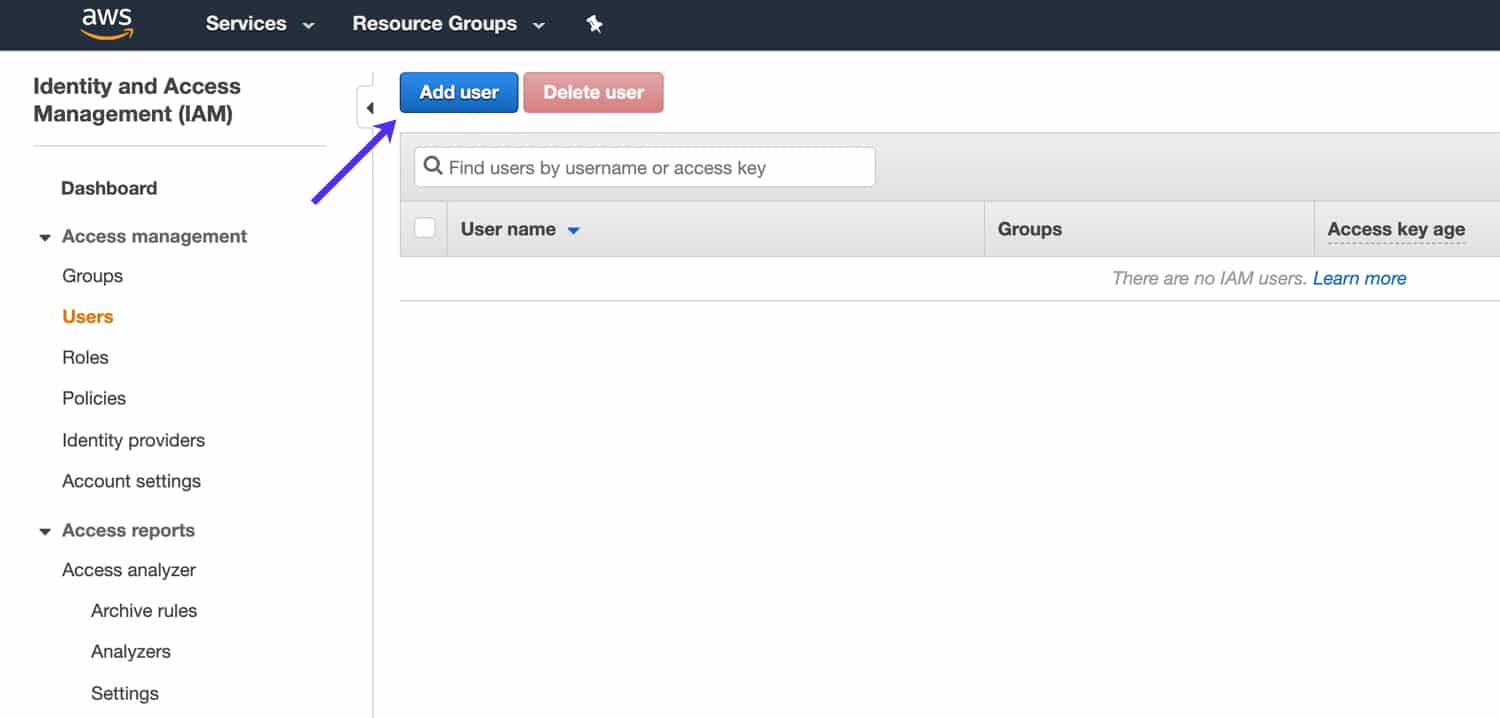
Task: Click the Add user button
Action: 458,91
